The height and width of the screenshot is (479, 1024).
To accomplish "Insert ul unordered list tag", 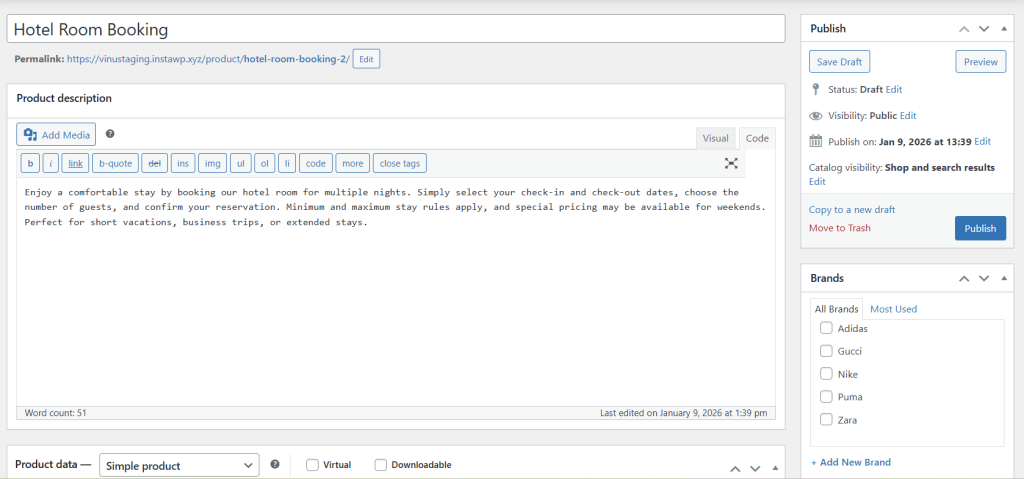I will coord(240,163).
